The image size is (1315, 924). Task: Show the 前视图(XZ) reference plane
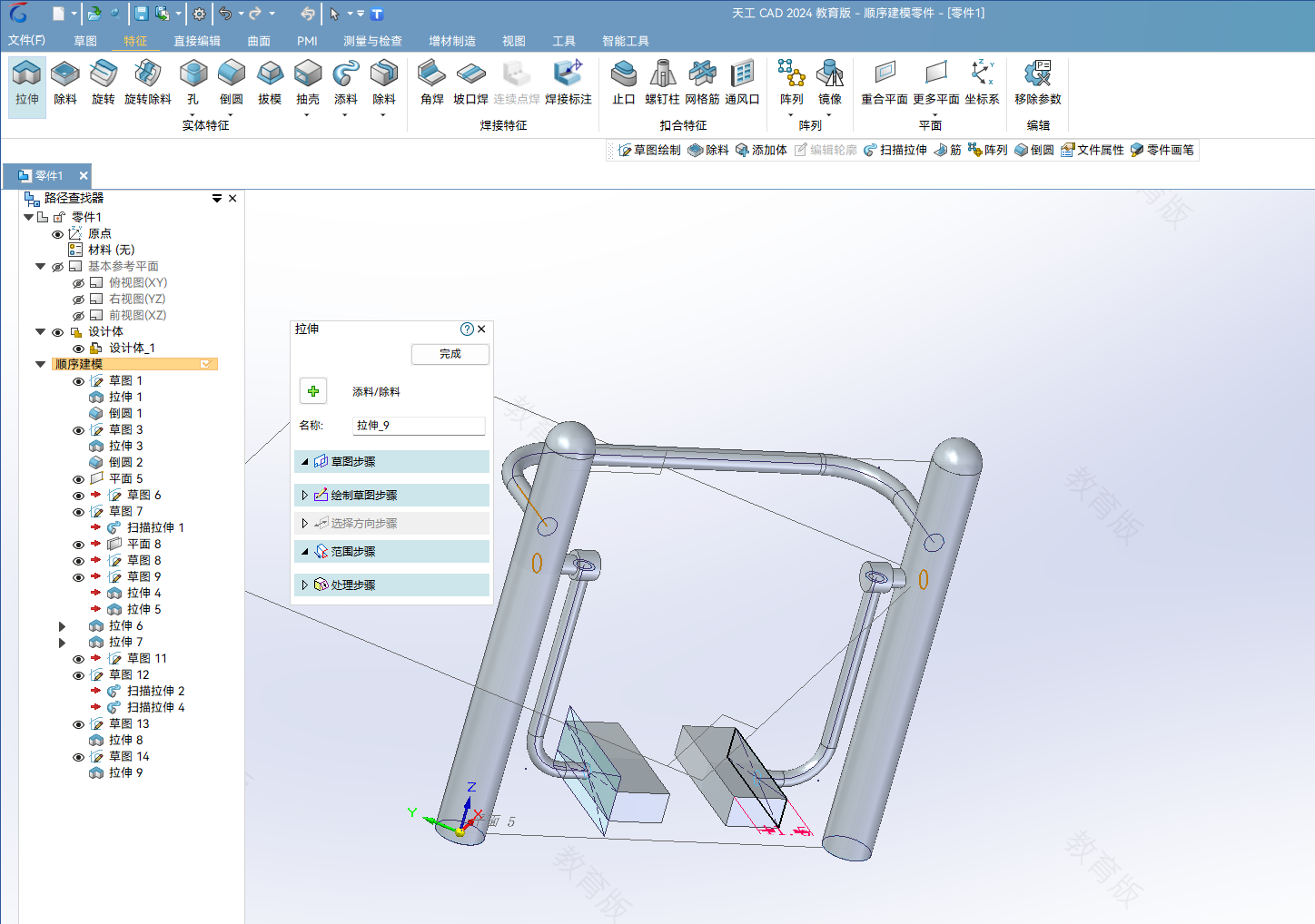(78, 316)
